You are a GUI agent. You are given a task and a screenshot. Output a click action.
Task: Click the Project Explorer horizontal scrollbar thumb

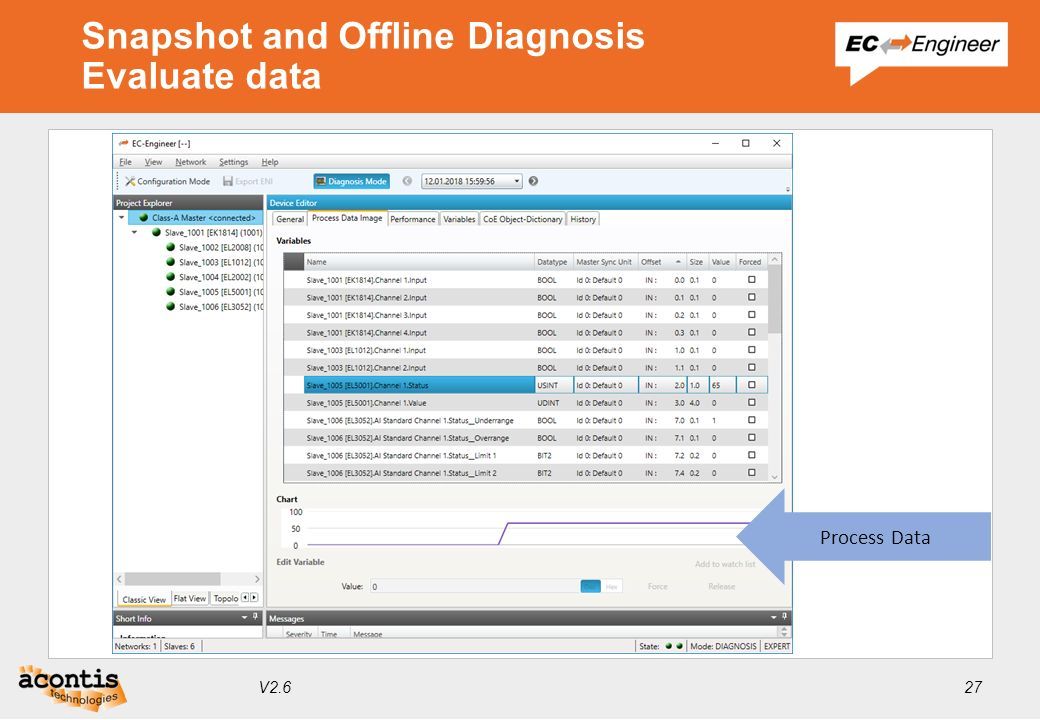[x=173, y=579]
